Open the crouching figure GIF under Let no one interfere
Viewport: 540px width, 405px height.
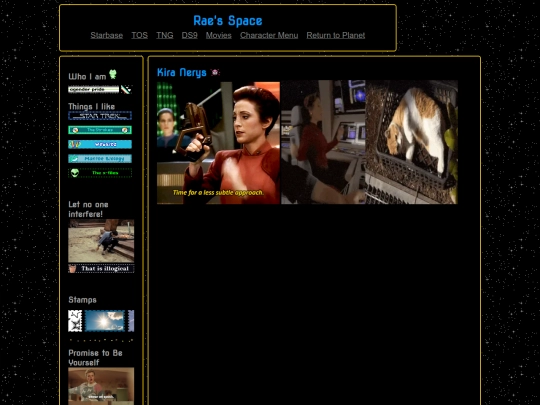coord(101,241)
